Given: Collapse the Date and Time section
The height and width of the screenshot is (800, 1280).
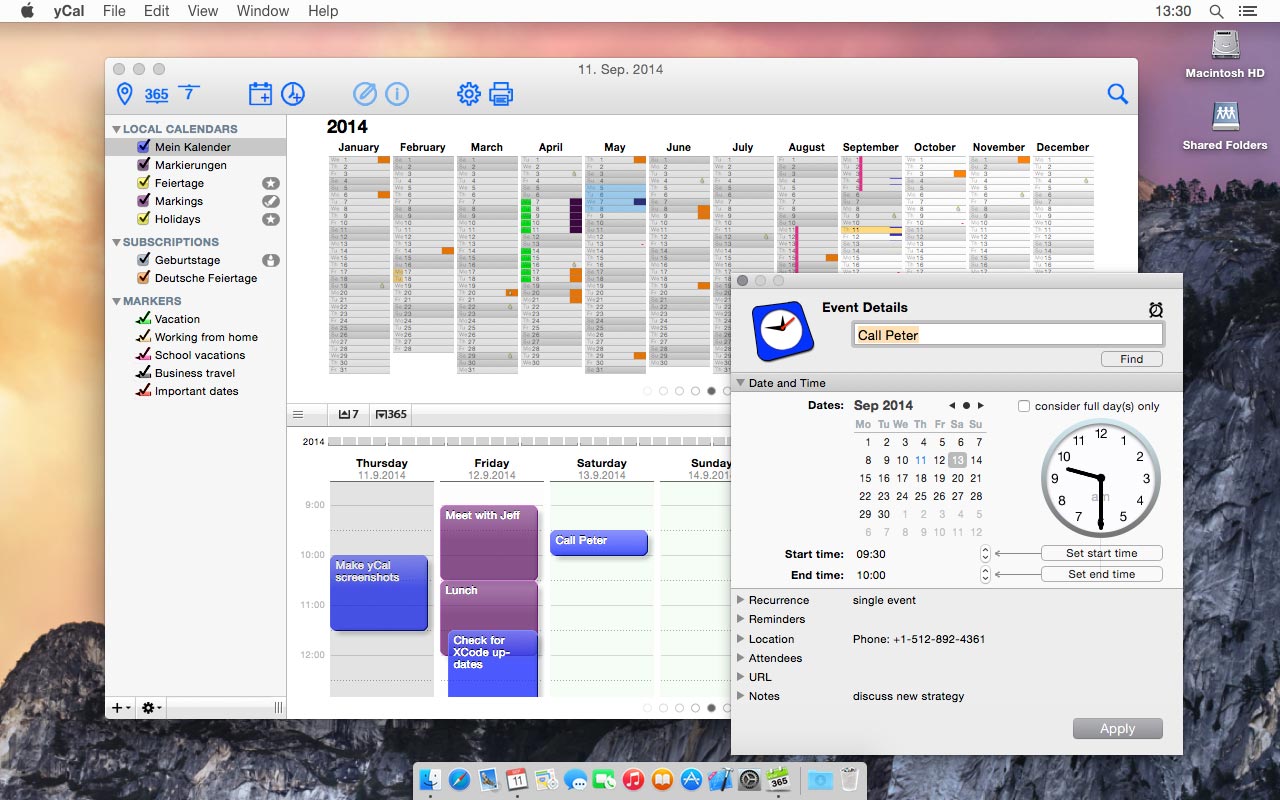Looking at the screenshot, I should click(x=741, y=383).
